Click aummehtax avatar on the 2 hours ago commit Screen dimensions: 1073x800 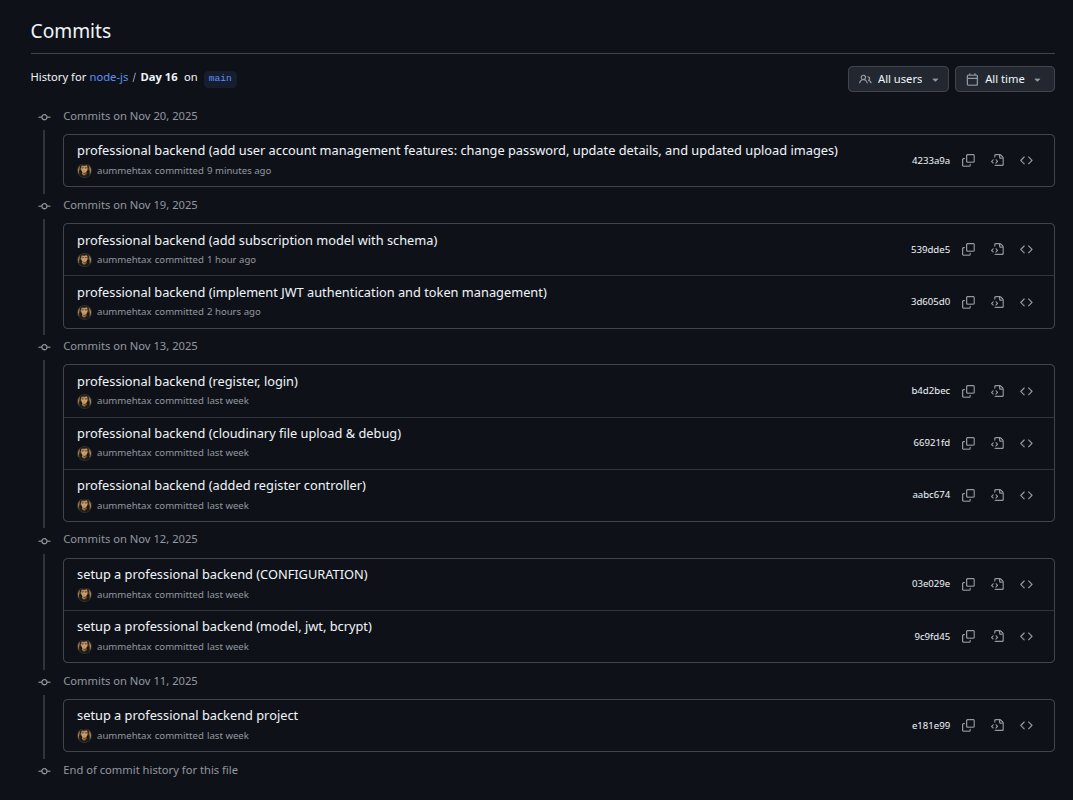[x=84, y=311]
